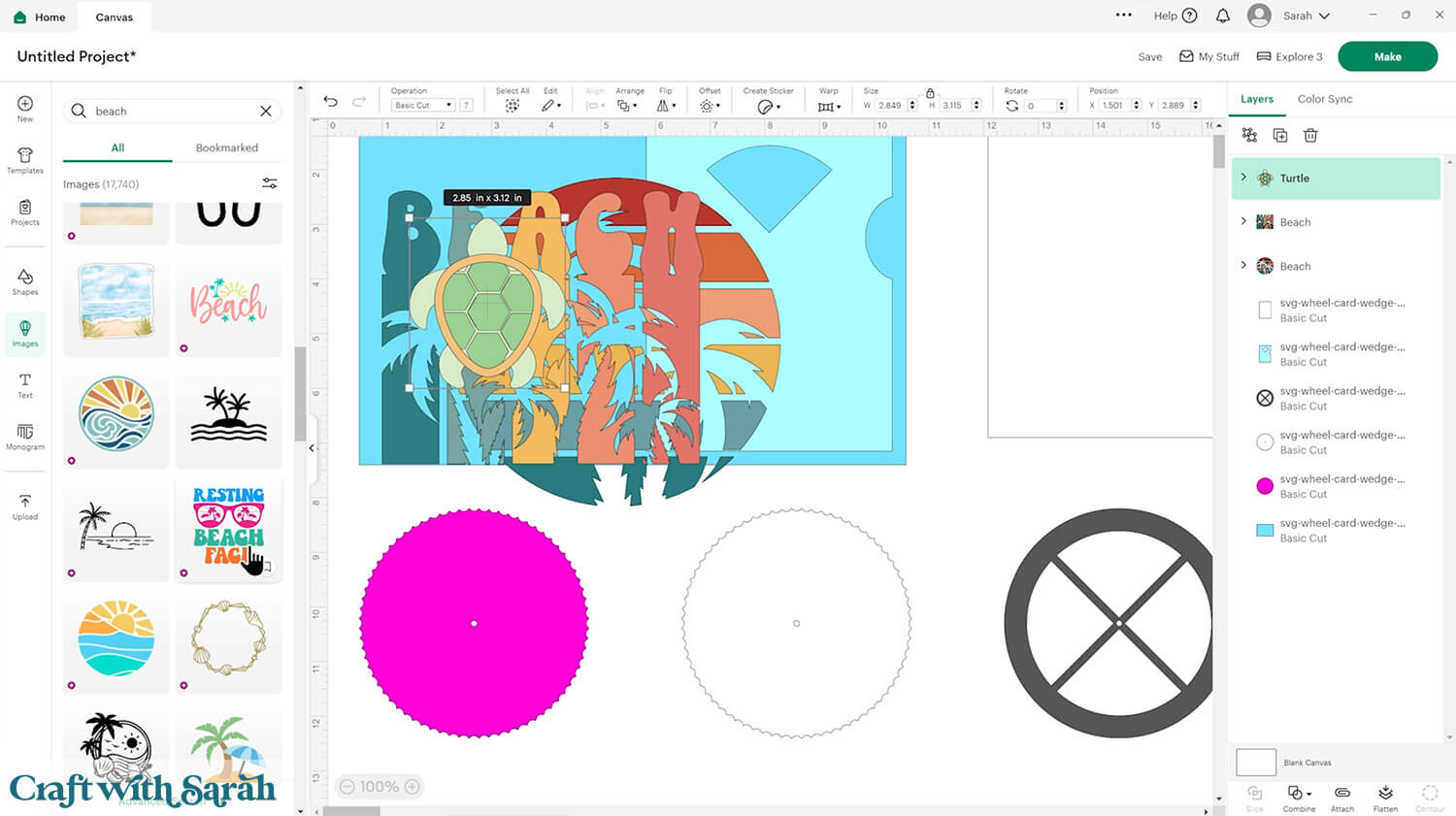
Task: Open the Upload panel
Action: [x=25, y=506]
